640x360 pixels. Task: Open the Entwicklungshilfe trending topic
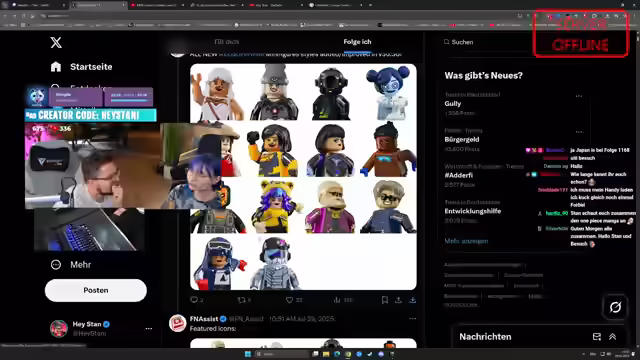(x=472, y=211)
